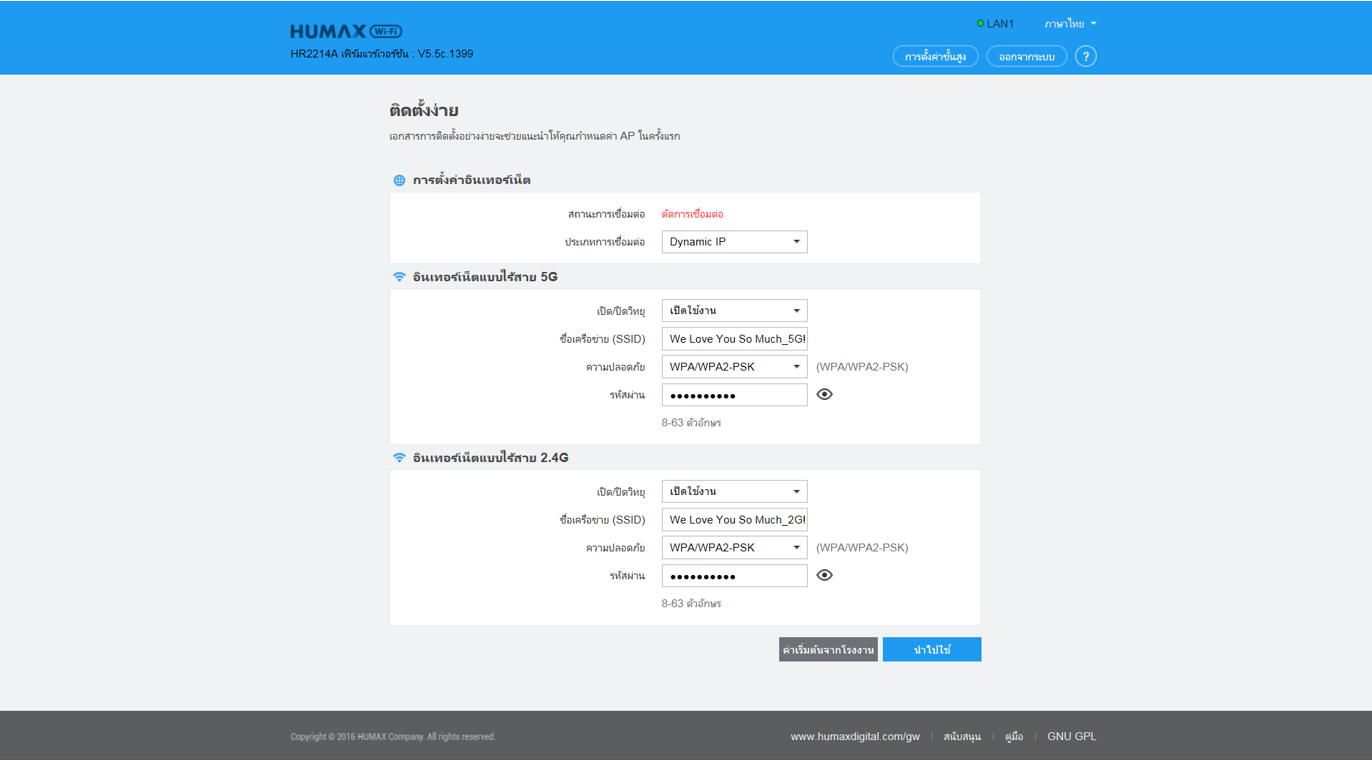
Task: Click the Wi-Fi icon for 5G section
Action: pyautogui.click(x=399, y=277)
